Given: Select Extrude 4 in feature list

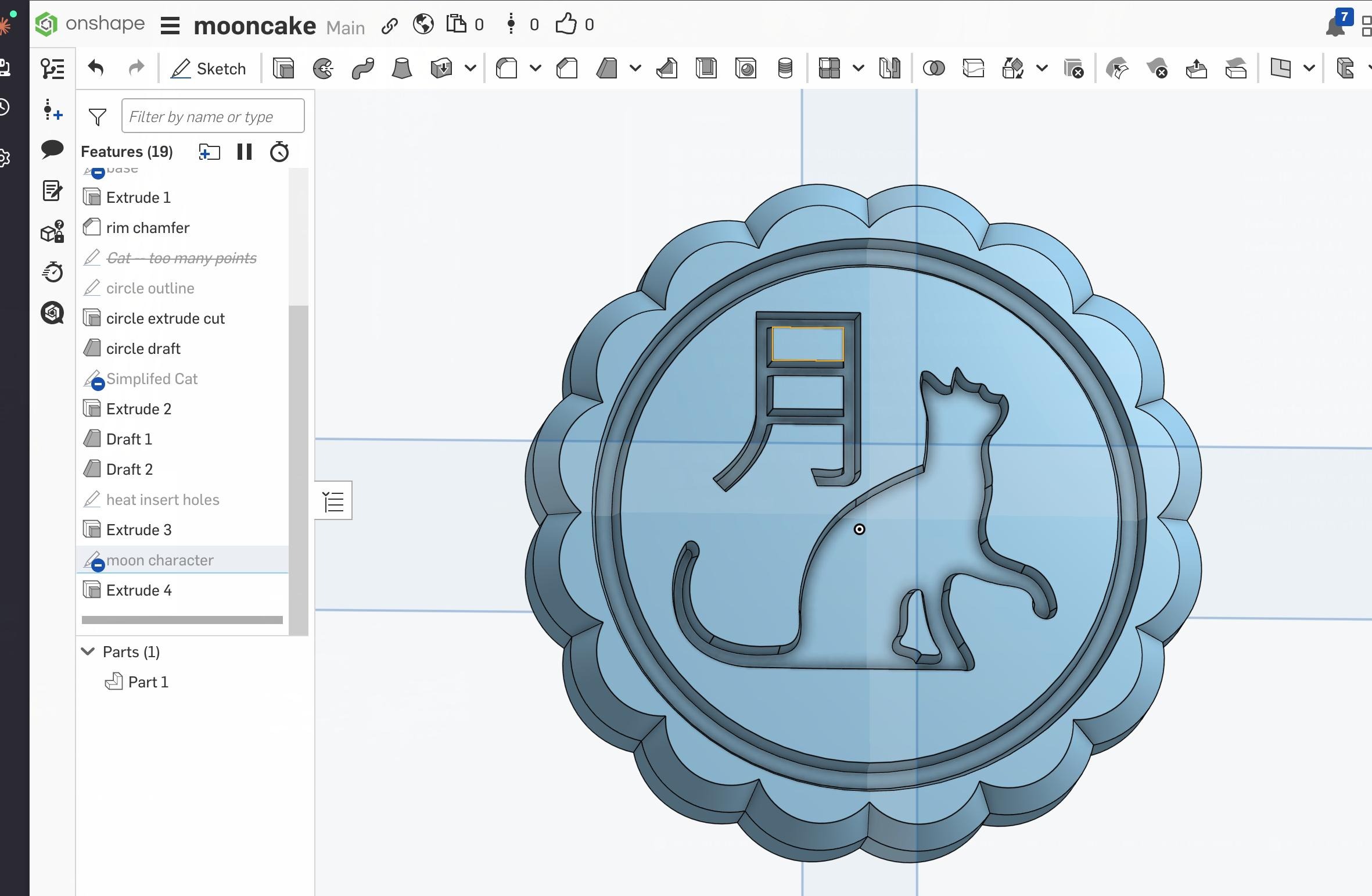Looking at the screenshot, I should (139, 590).
